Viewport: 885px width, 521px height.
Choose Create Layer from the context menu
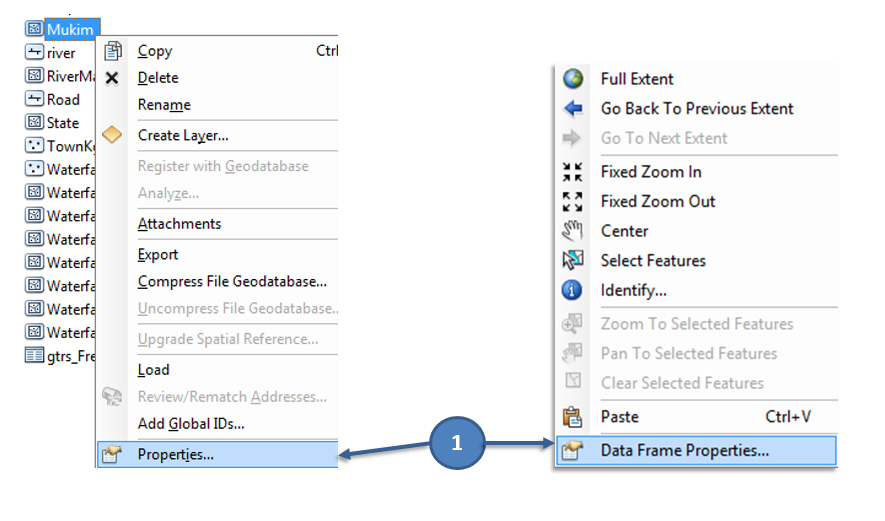[182, 135]
